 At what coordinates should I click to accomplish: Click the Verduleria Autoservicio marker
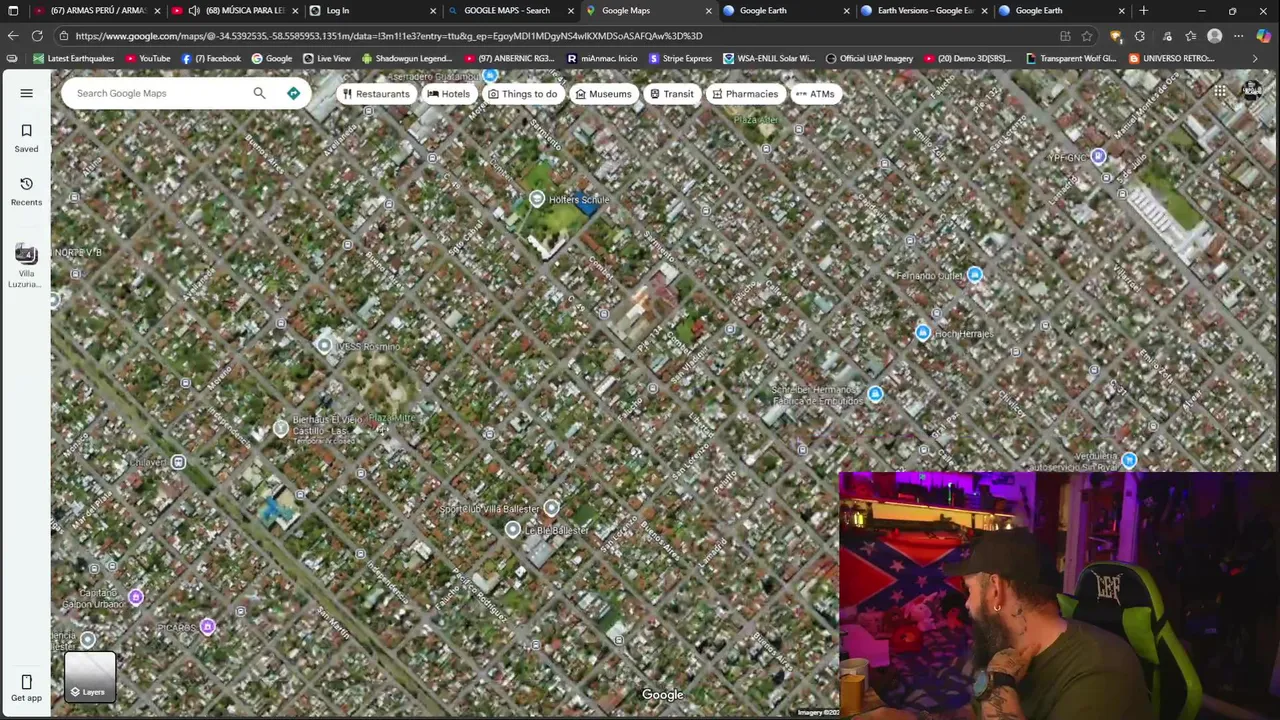pos(1129,460)
